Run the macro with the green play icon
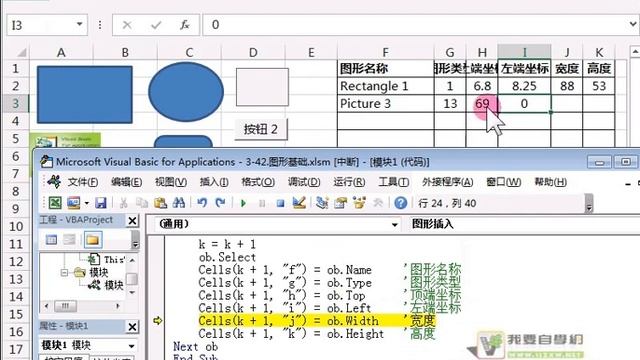The image size is (640, 360). (243, 203)
